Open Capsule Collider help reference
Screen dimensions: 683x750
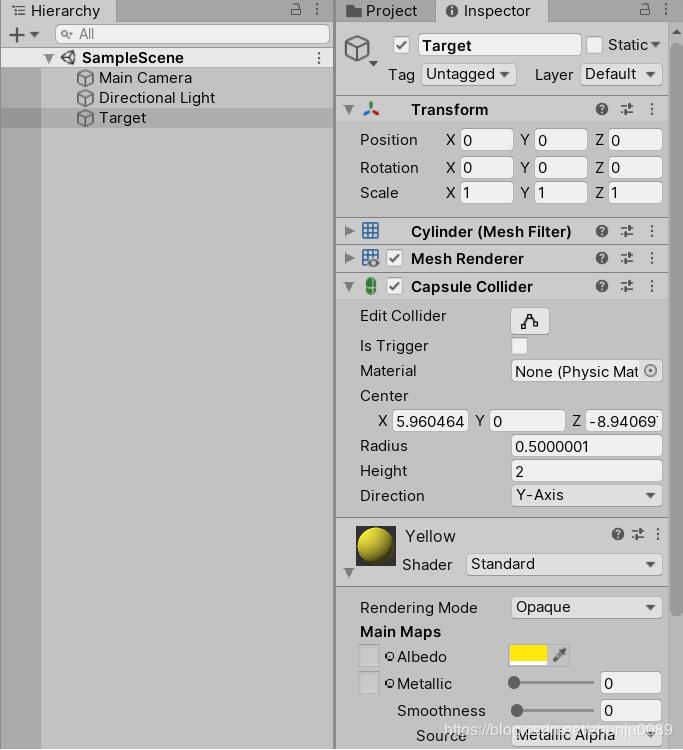point(602,287)
